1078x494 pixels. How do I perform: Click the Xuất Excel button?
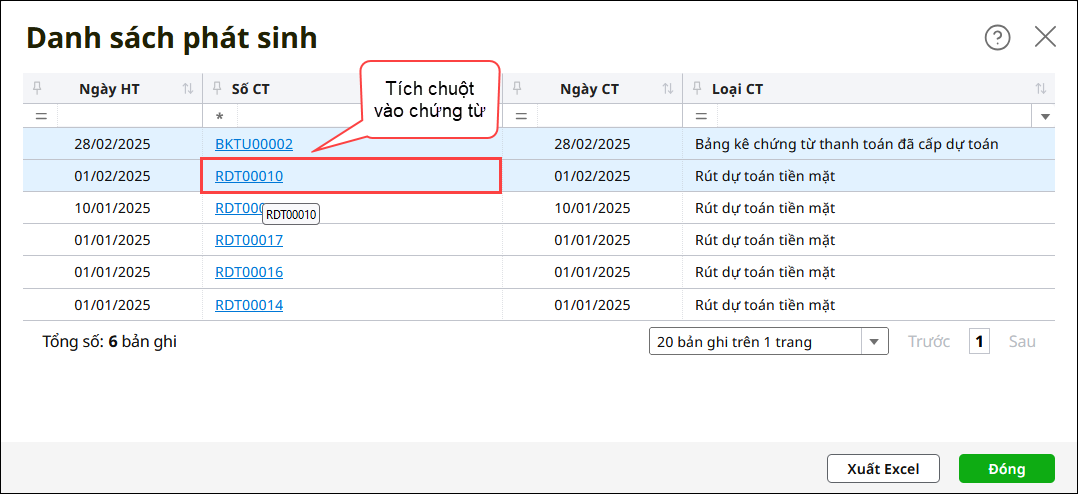(883, 469)
